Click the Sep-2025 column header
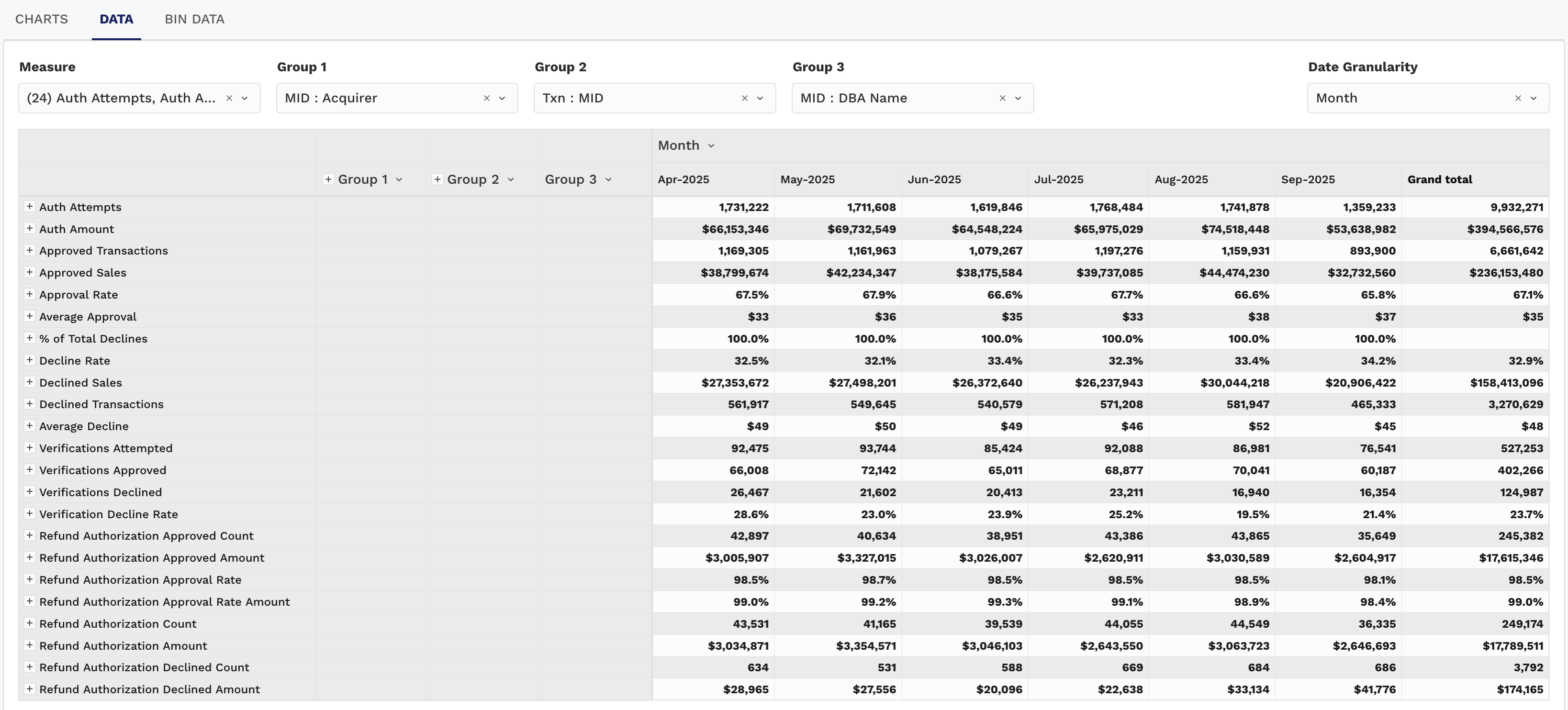This screenshot has width=1568, height=710. click(x=1308, y=179)
